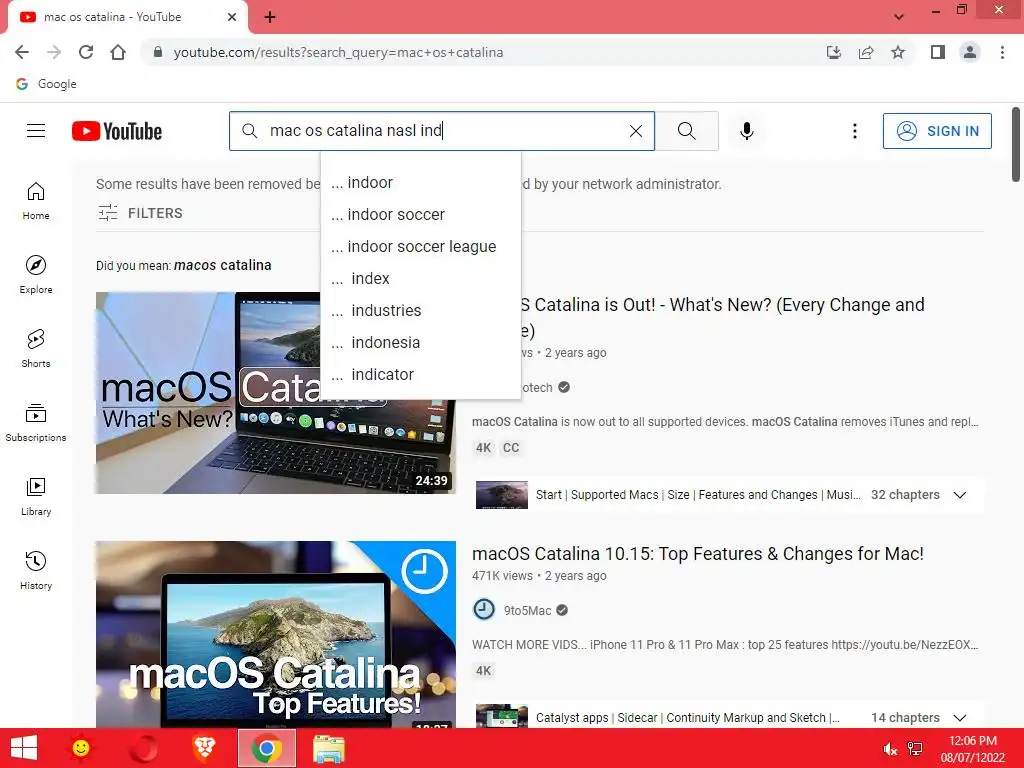Close the mac os catalina tab

click(232, 17)
